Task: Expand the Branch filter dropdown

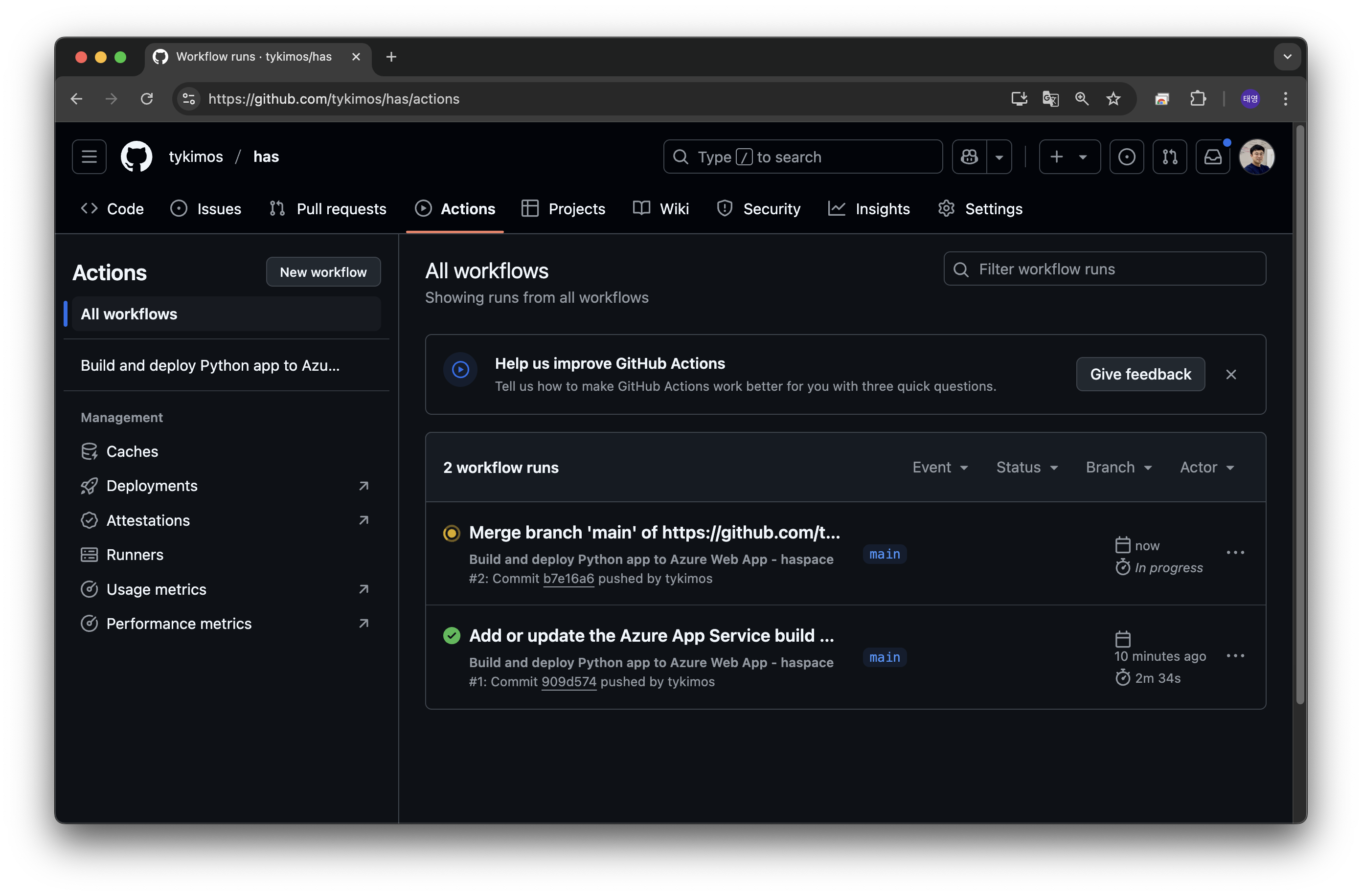Action: 1118,468
